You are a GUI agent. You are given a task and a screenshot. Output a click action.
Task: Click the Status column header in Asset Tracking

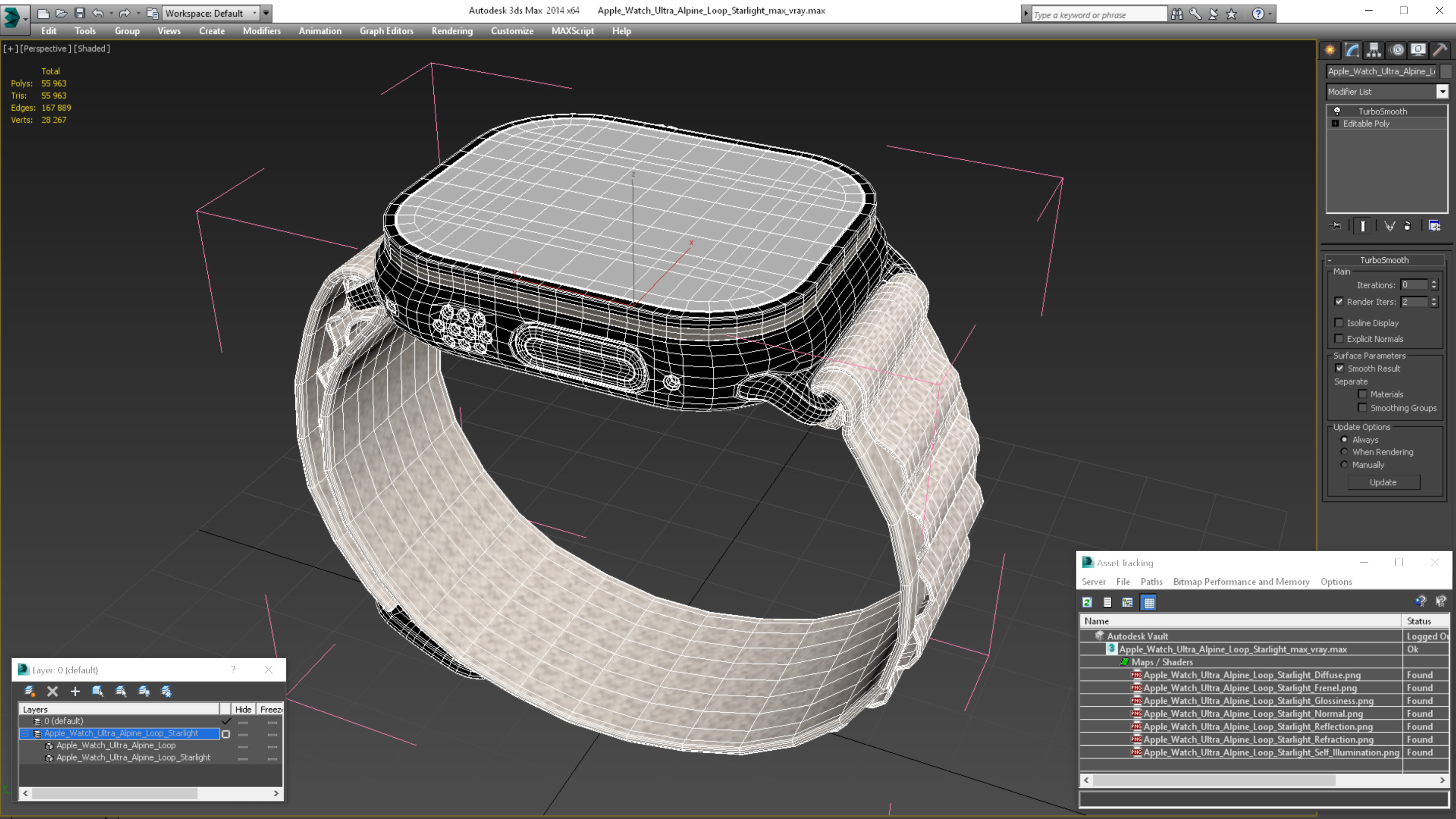point(1425,621)
